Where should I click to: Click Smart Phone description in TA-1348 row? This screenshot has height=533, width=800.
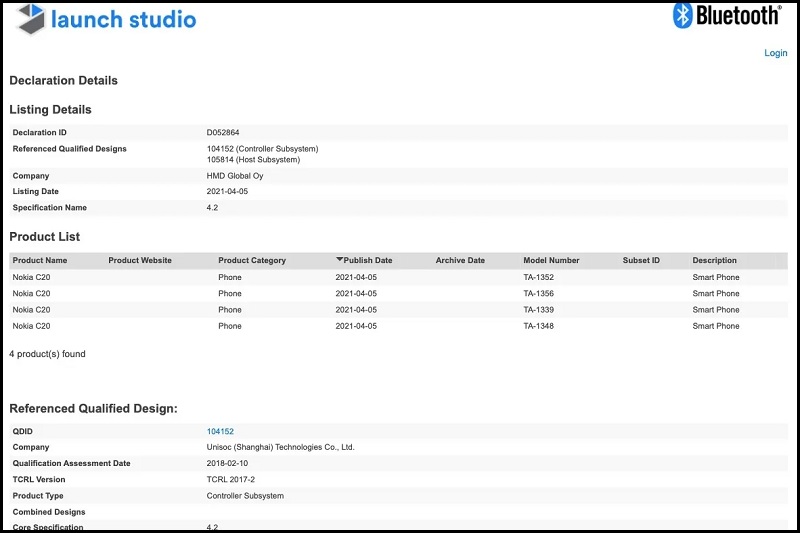(x=716, y=326)
